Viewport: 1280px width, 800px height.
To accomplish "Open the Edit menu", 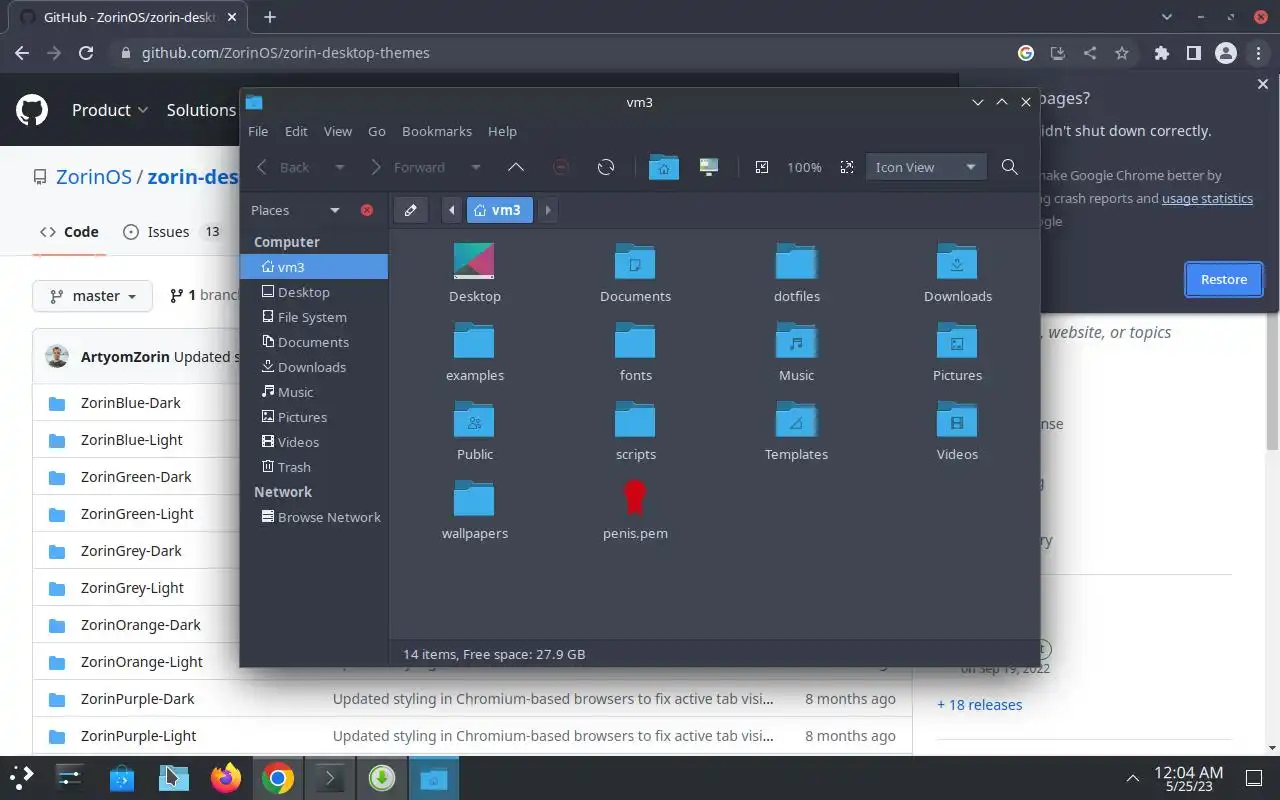I will [296, 131].
